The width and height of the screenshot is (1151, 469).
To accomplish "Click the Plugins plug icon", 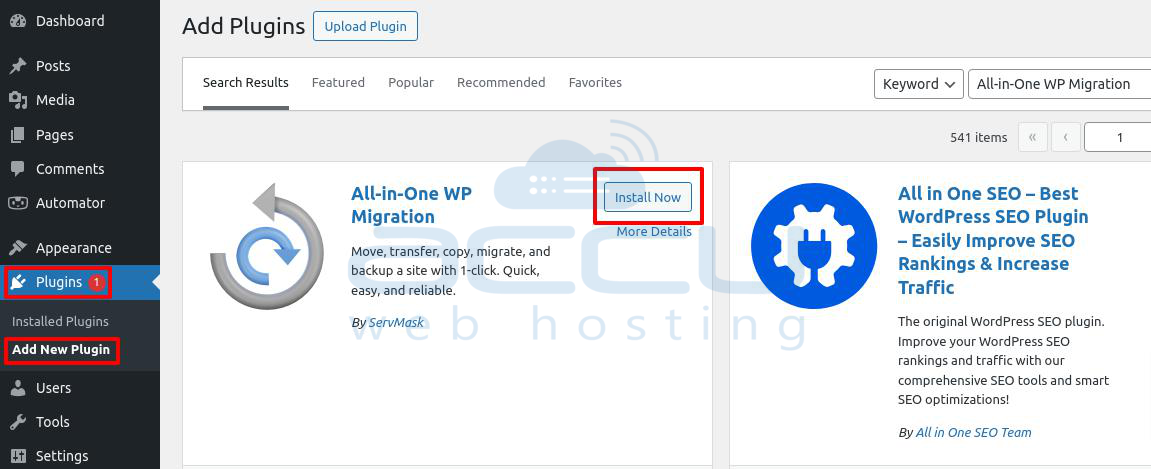I will pos(18,282).
